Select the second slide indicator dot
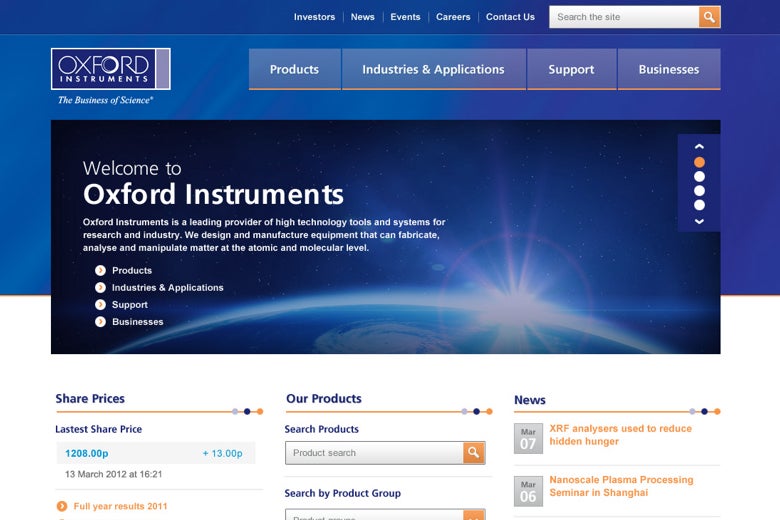This screenshot has height=520, width=780. click(x=699, y=177)
